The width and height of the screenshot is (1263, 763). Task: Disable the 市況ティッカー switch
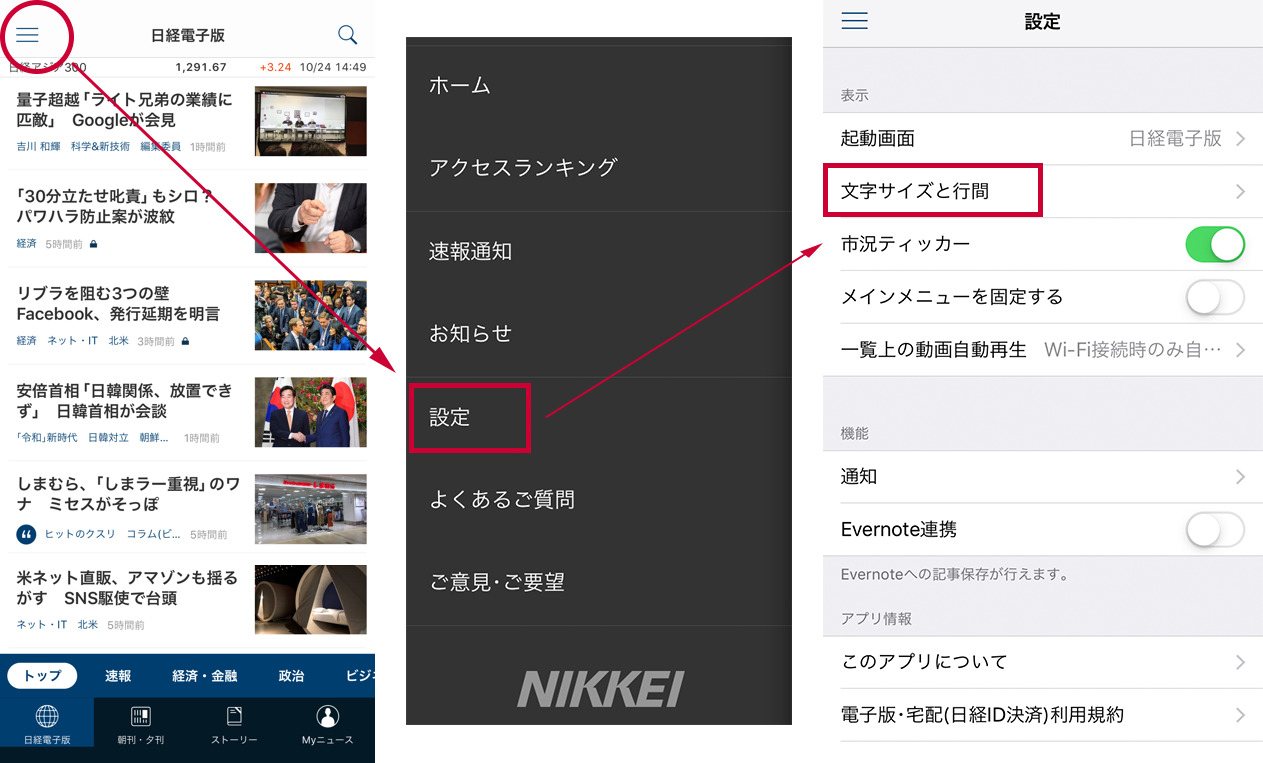pos(1214,244)
